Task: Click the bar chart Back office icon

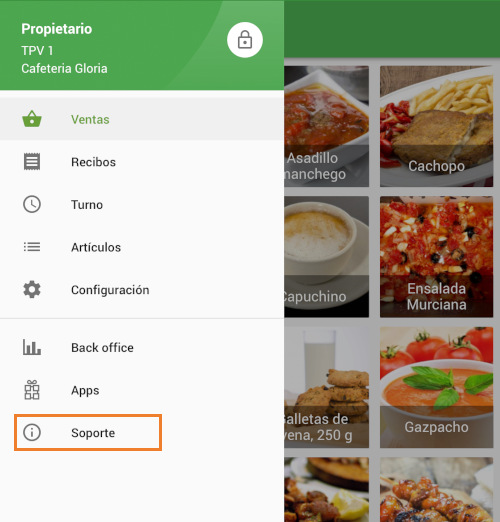Action: point(32,347)
